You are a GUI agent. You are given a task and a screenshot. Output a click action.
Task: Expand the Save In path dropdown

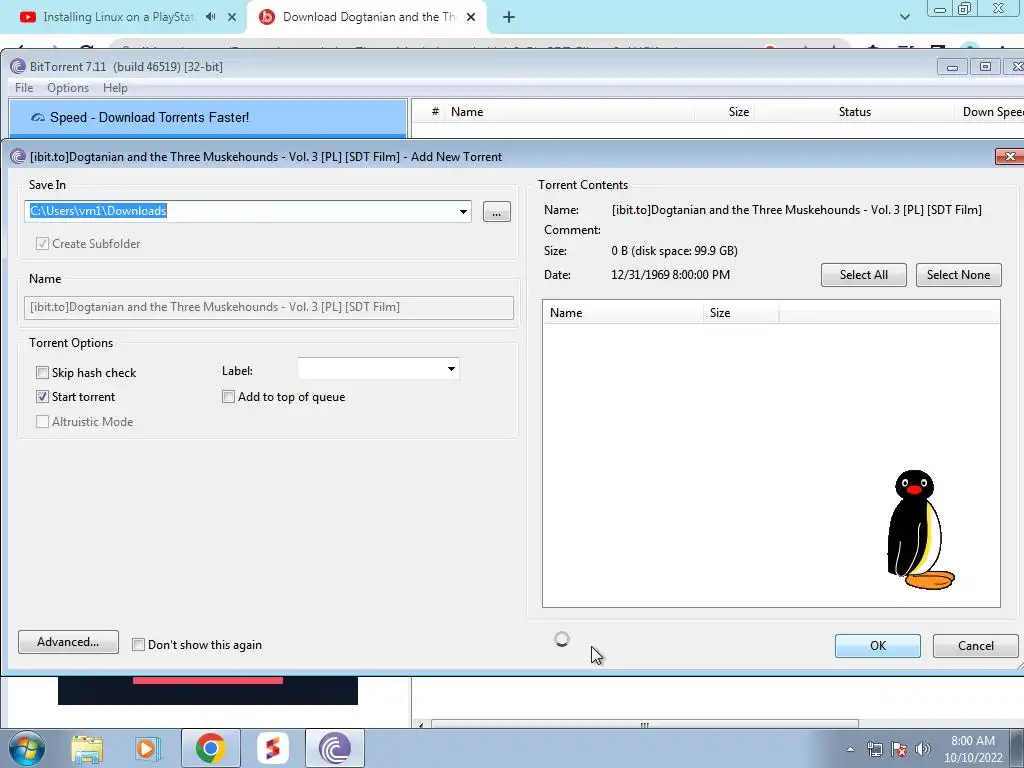click(463, 211)
